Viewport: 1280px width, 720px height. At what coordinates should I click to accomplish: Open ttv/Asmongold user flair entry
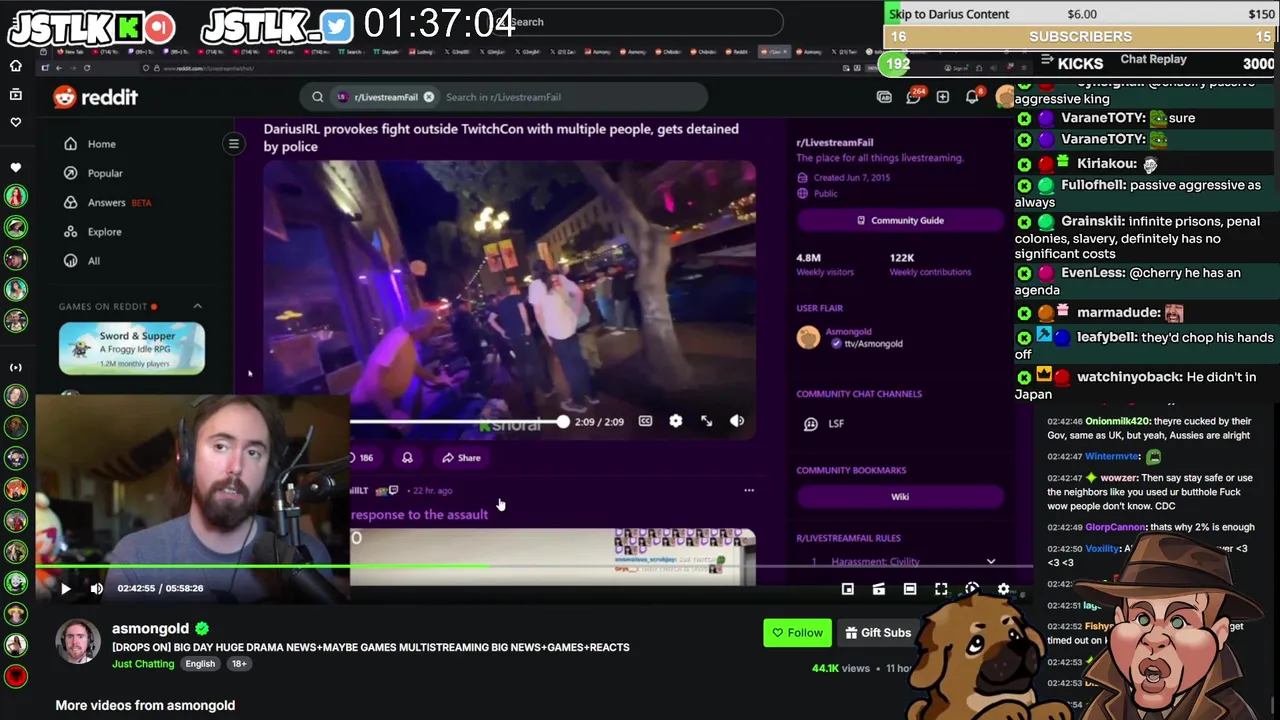(850, 338)
